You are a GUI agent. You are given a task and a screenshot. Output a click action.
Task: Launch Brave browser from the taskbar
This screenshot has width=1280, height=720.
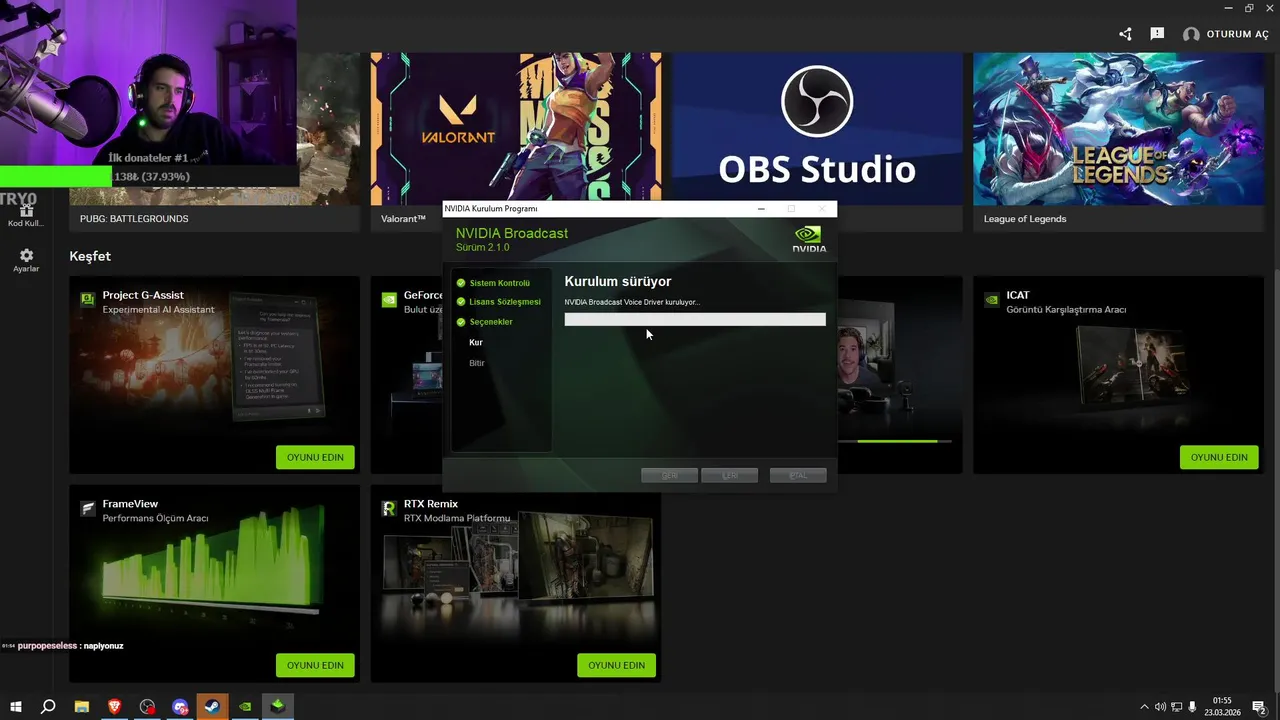114,707
